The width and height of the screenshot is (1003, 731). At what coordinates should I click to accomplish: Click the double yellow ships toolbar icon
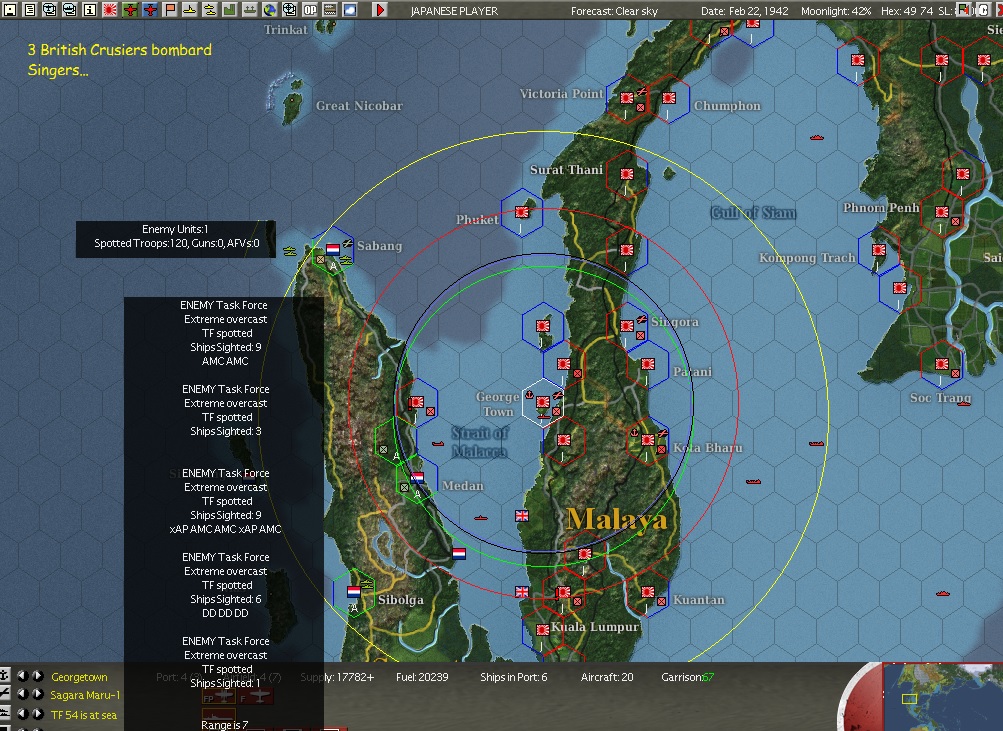pyautogui.click(x=210, y=10)
